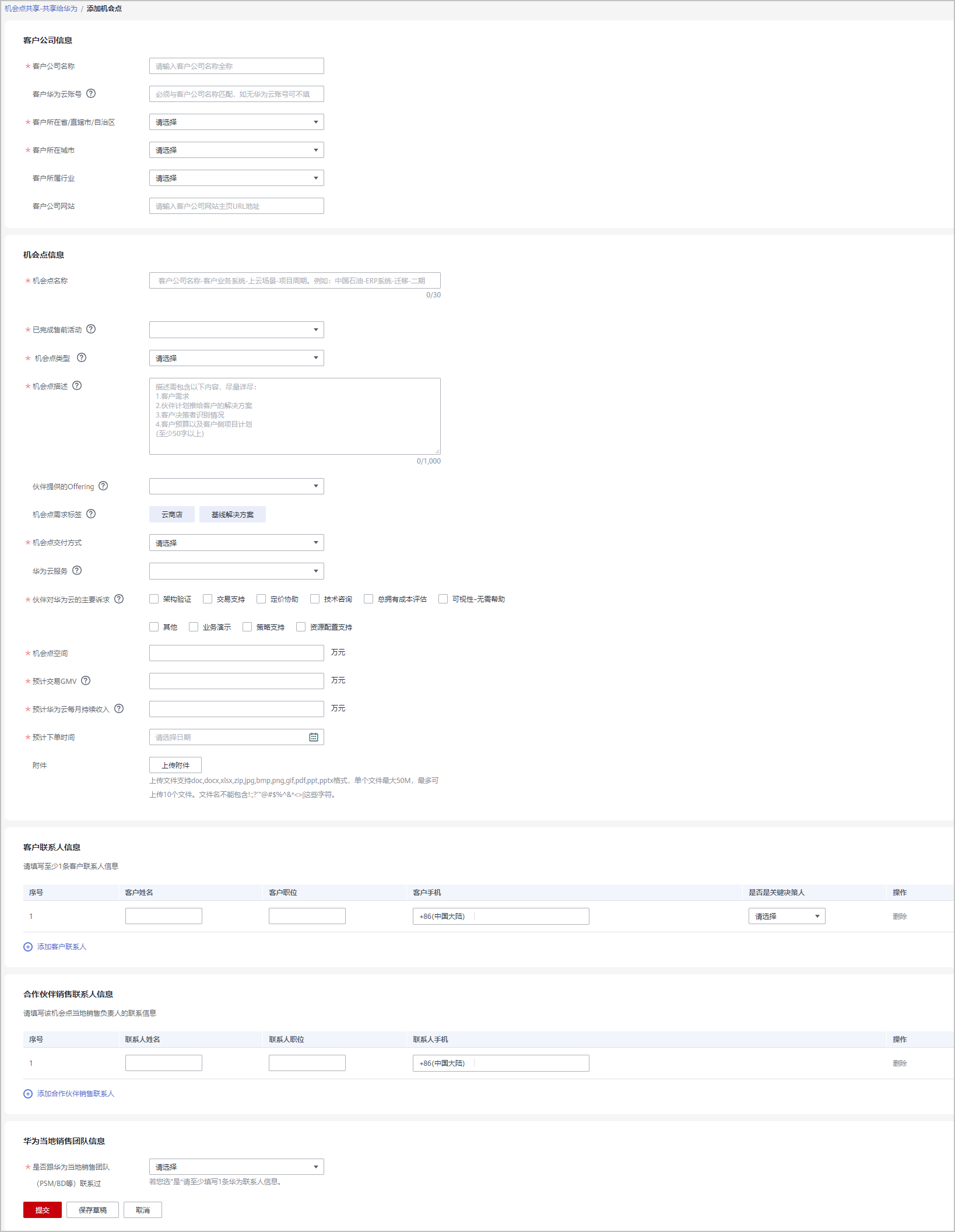Open the 伙伴提供的Offering dropdown
The height and width of the screenshot is (1232, 955).
click(237, 486)
